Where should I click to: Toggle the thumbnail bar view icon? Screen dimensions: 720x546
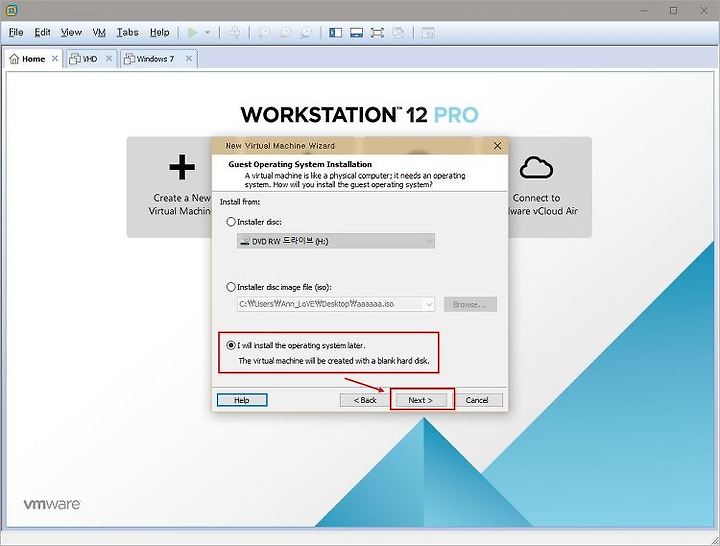click(x=356, y=33)
